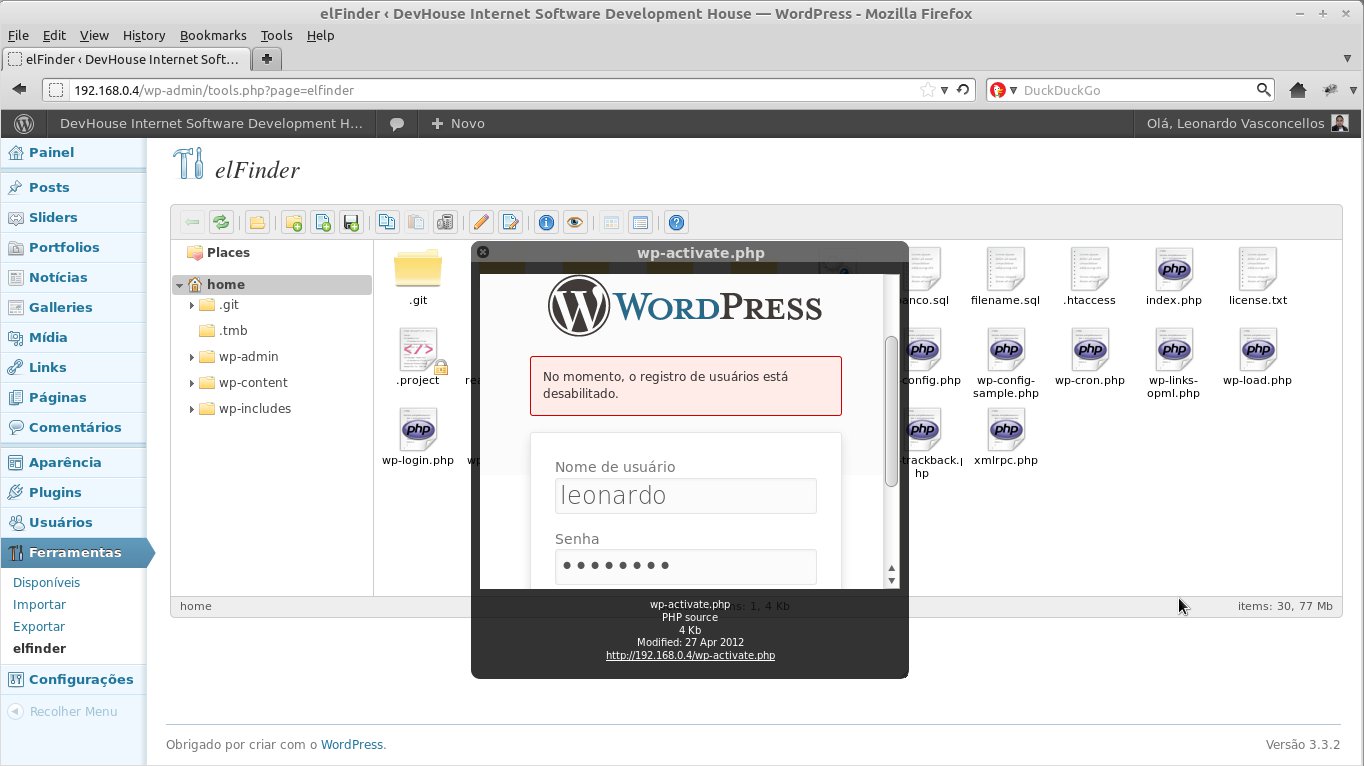
Task: Open the wp-activate.php URL link
Action: pos(690,656)
